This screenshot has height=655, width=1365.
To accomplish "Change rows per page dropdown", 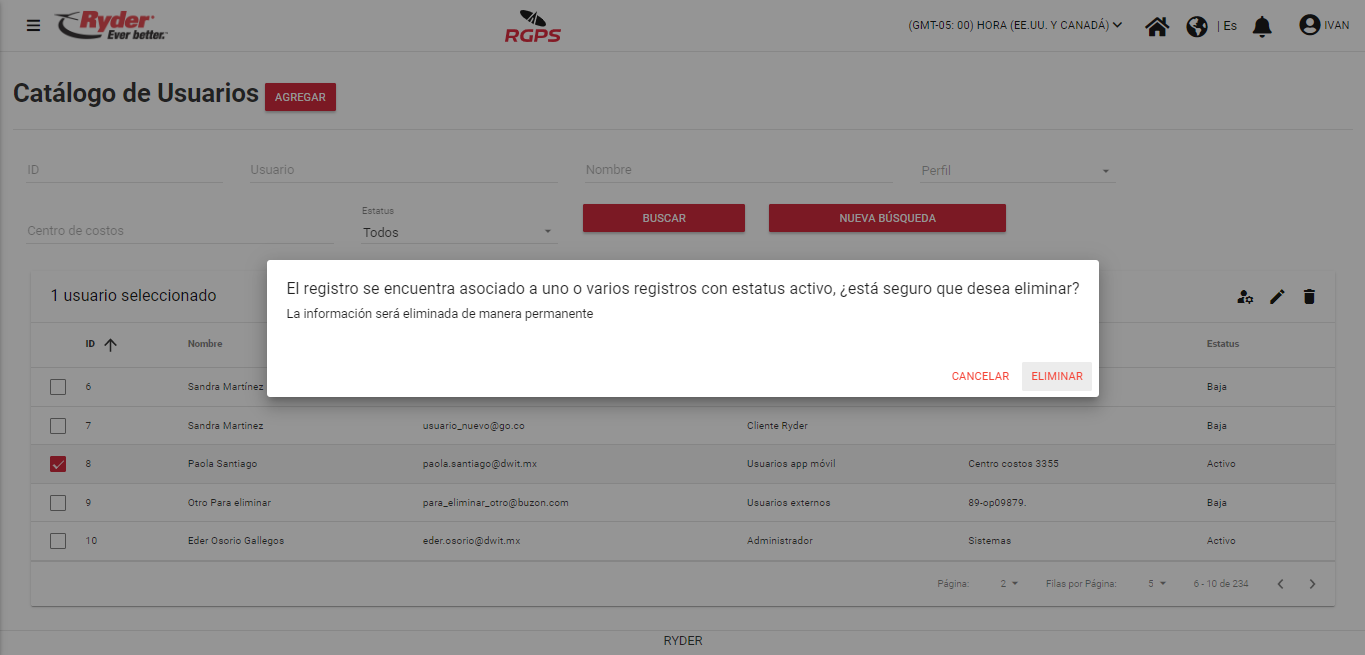I will pyautogui.click(x=1157, y=584).
